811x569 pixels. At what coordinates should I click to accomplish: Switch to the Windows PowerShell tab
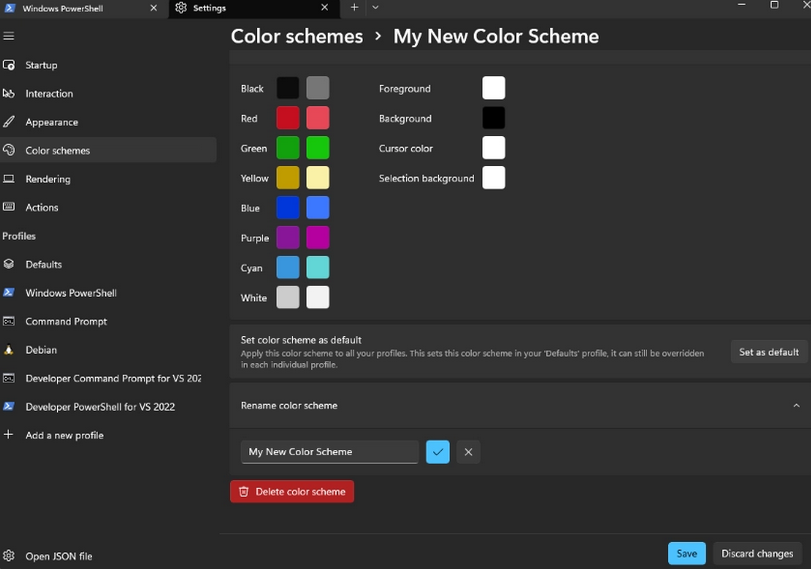click(84, 9)
